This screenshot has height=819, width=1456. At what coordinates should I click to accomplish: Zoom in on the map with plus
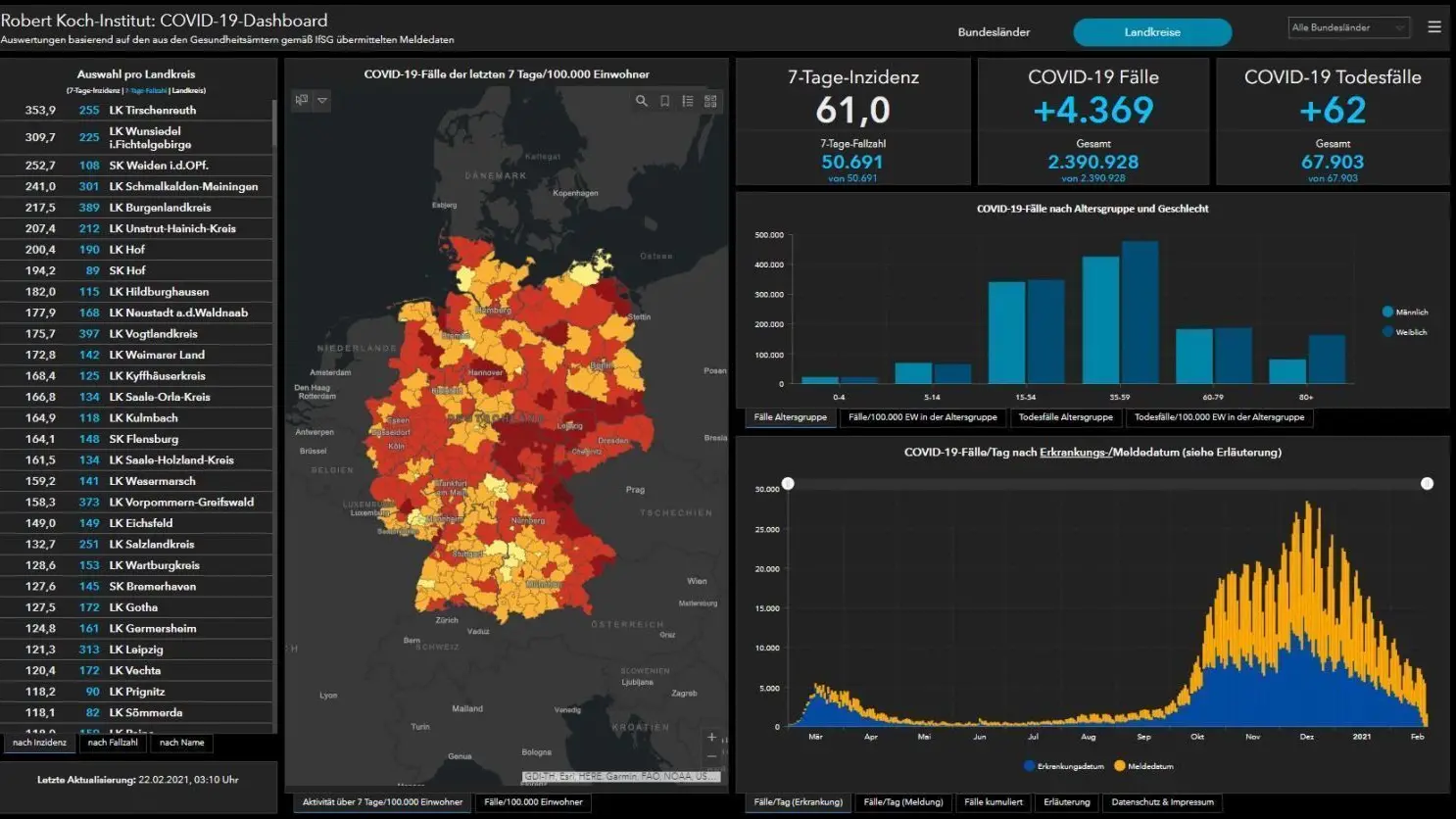[711, 737]
